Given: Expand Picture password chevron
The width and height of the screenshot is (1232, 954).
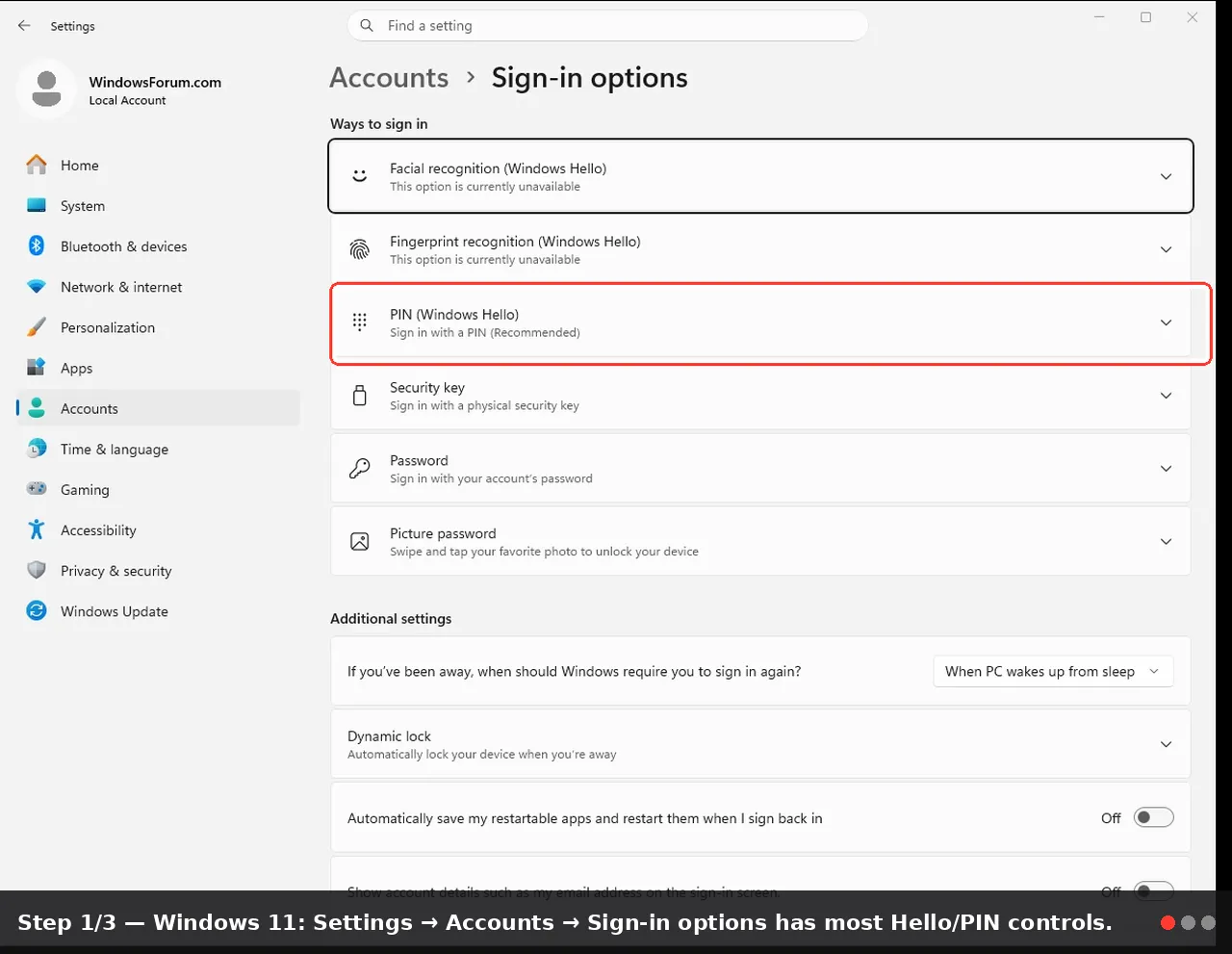Looking at the screenshot, I should [1166, 542].
